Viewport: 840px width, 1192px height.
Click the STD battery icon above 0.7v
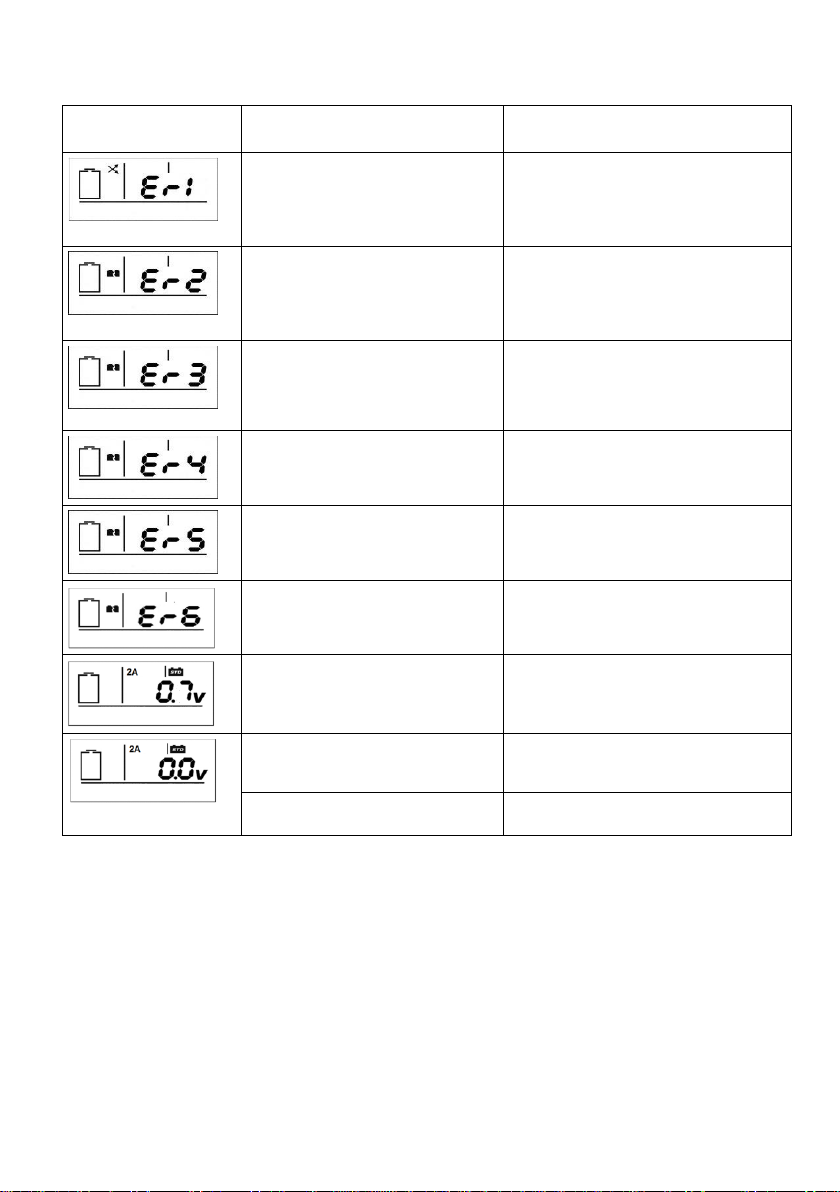(x=176, y=672)
